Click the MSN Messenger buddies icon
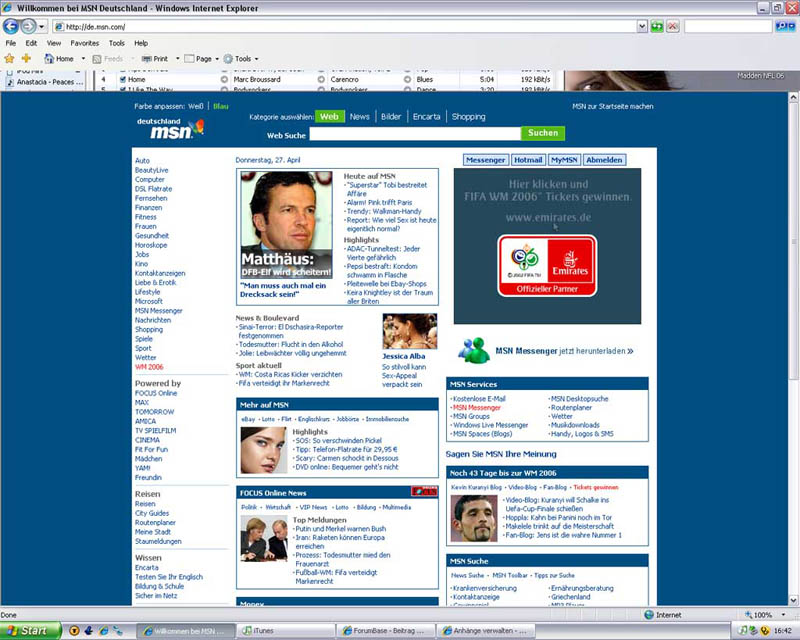Screen dimensions: 800x640 click(474, 351)
